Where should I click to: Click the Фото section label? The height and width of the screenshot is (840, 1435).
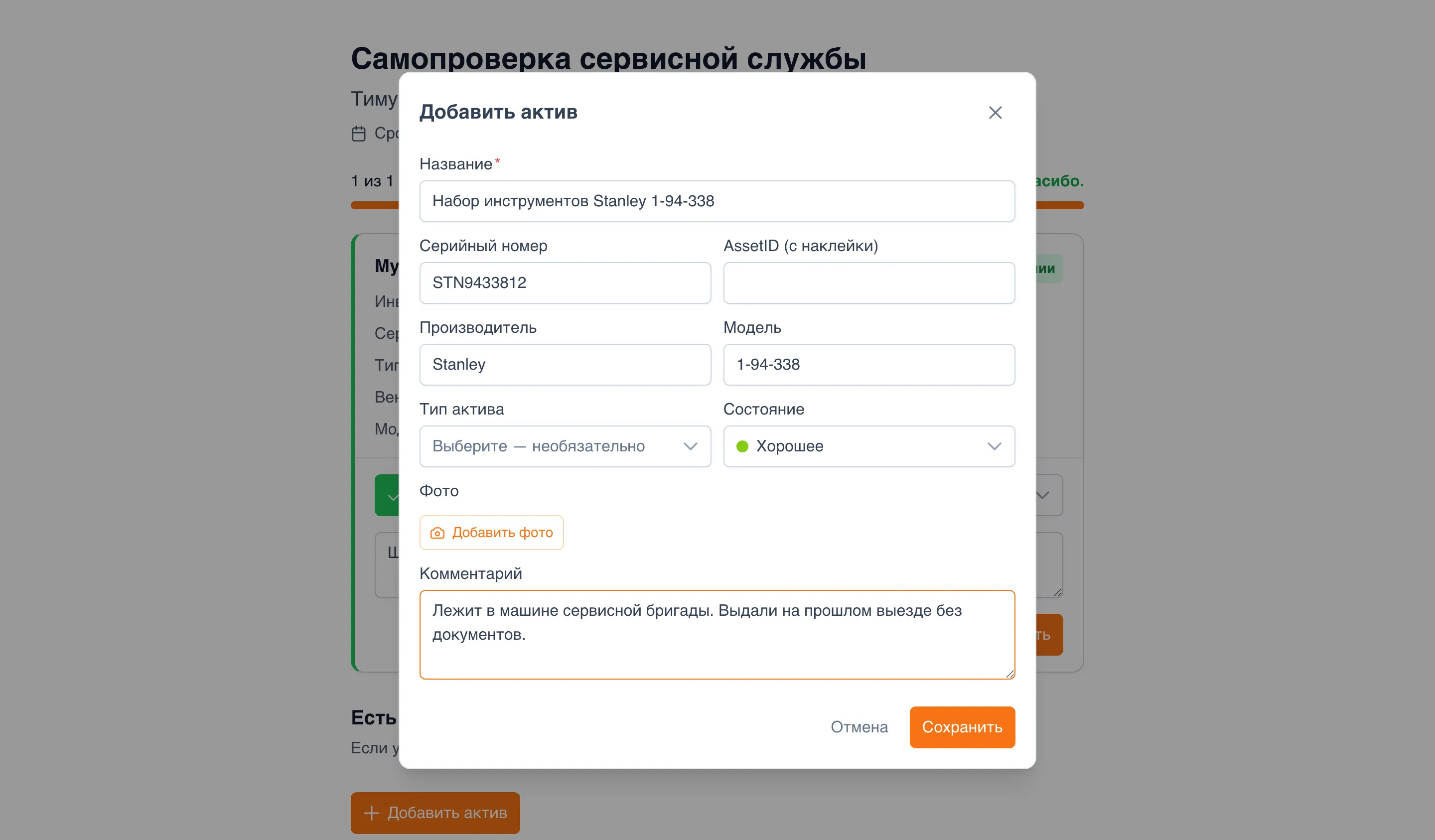pyautogui.click(x=438, y=491)
